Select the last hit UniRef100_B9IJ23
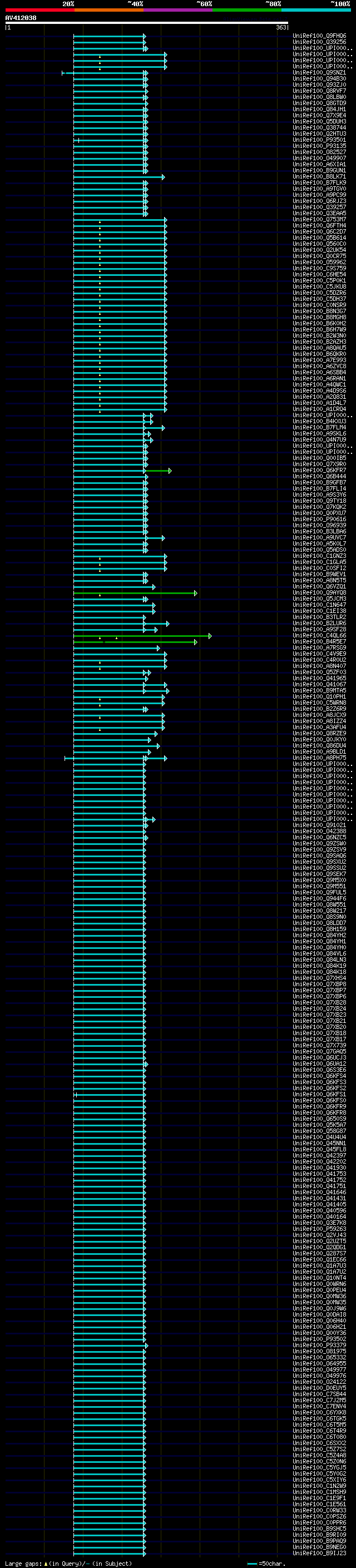The width and height of the screenshot is (356, 1568). 319,1553
